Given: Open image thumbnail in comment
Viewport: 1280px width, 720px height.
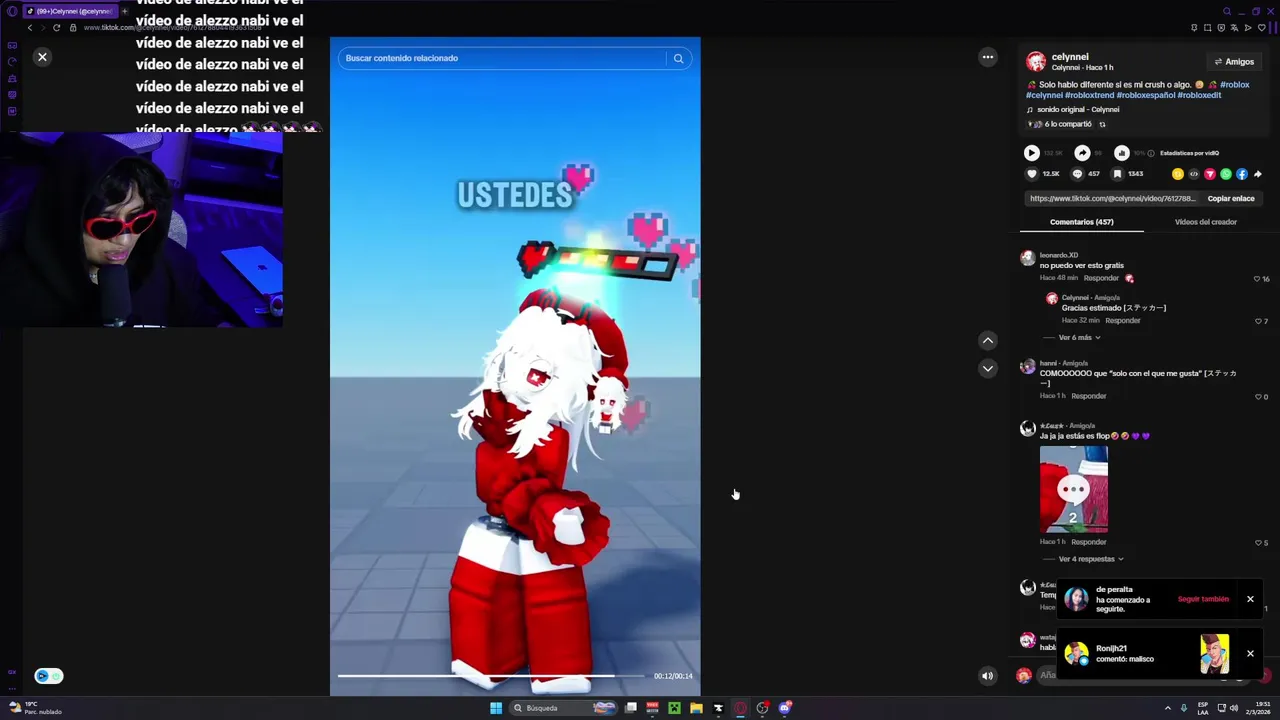Looking at the screenshot, I should click(x=1073, y=490).
